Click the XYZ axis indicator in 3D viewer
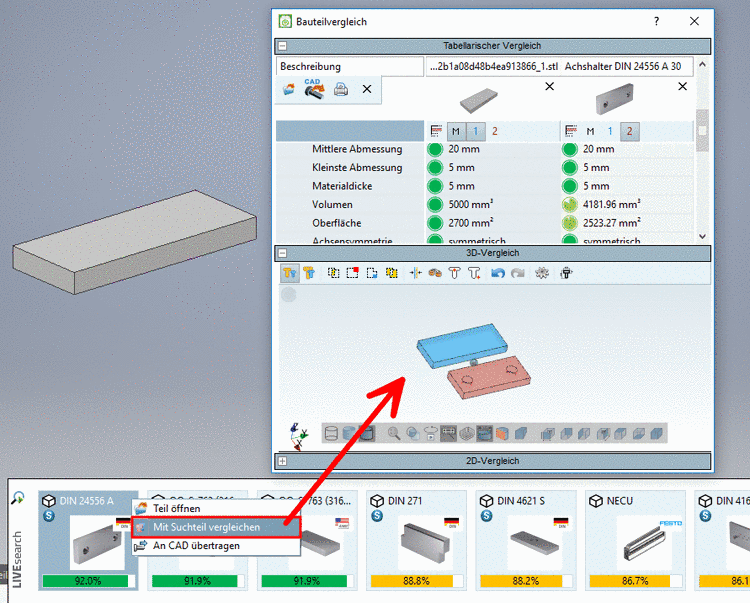Viewport: 750px width, 603px height. pyautogui.click(x=298, y=436)
